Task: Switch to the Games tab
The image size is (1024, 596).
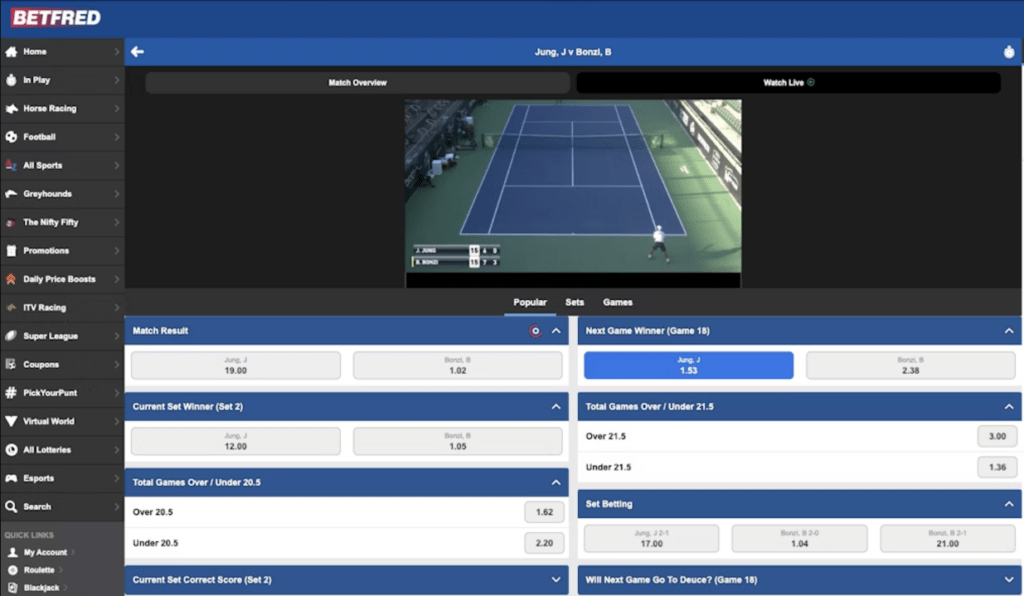Action: pos(618,302)
